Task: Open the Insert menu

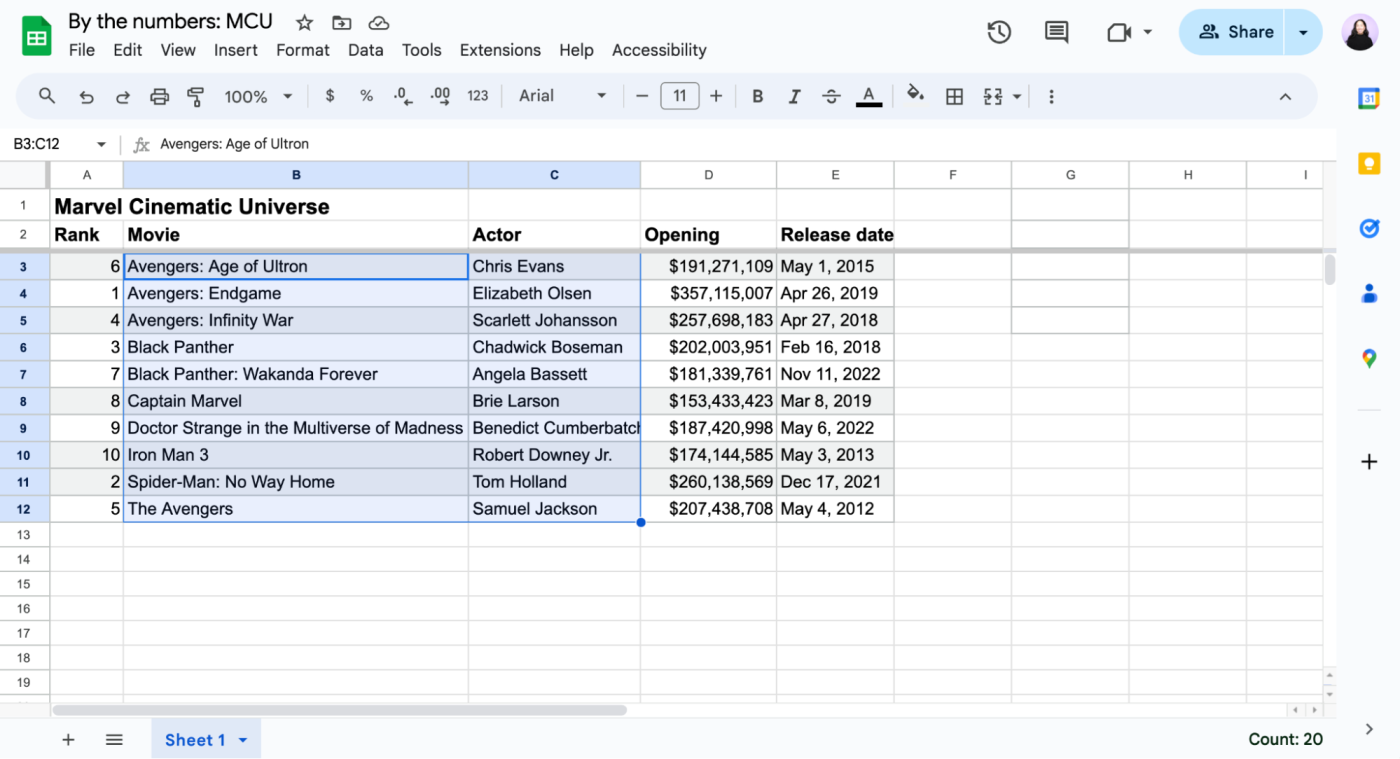Action: (236, 50)
